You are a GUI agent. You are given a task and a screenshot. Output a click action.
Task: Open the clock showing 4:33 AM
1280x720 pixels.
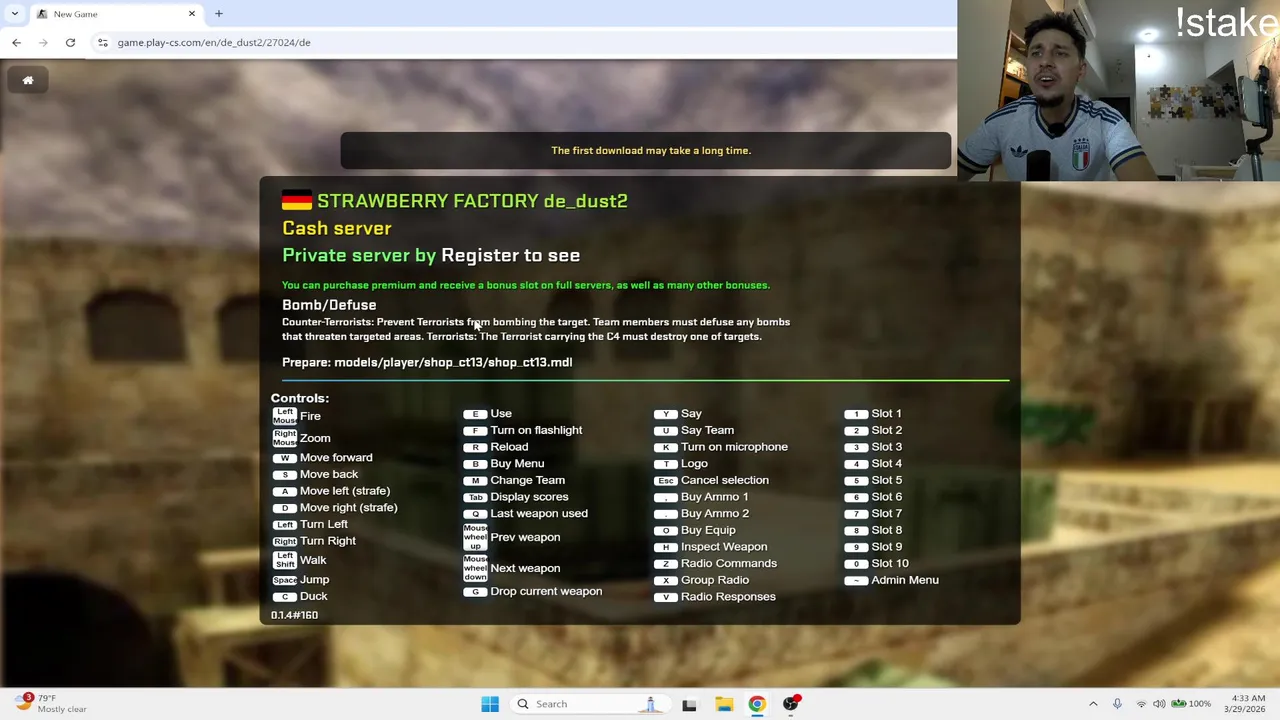click(1247, 704)
